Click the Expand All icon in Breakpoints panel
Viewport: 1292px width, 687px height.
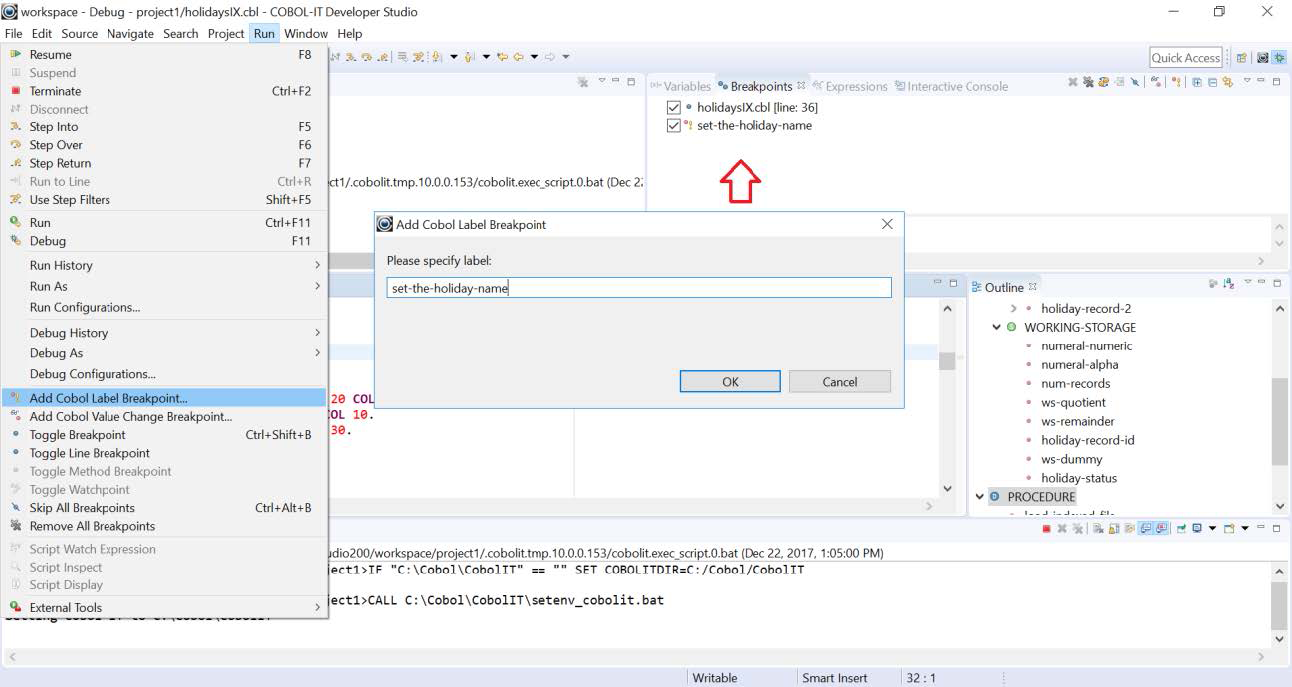(1198, 85)
